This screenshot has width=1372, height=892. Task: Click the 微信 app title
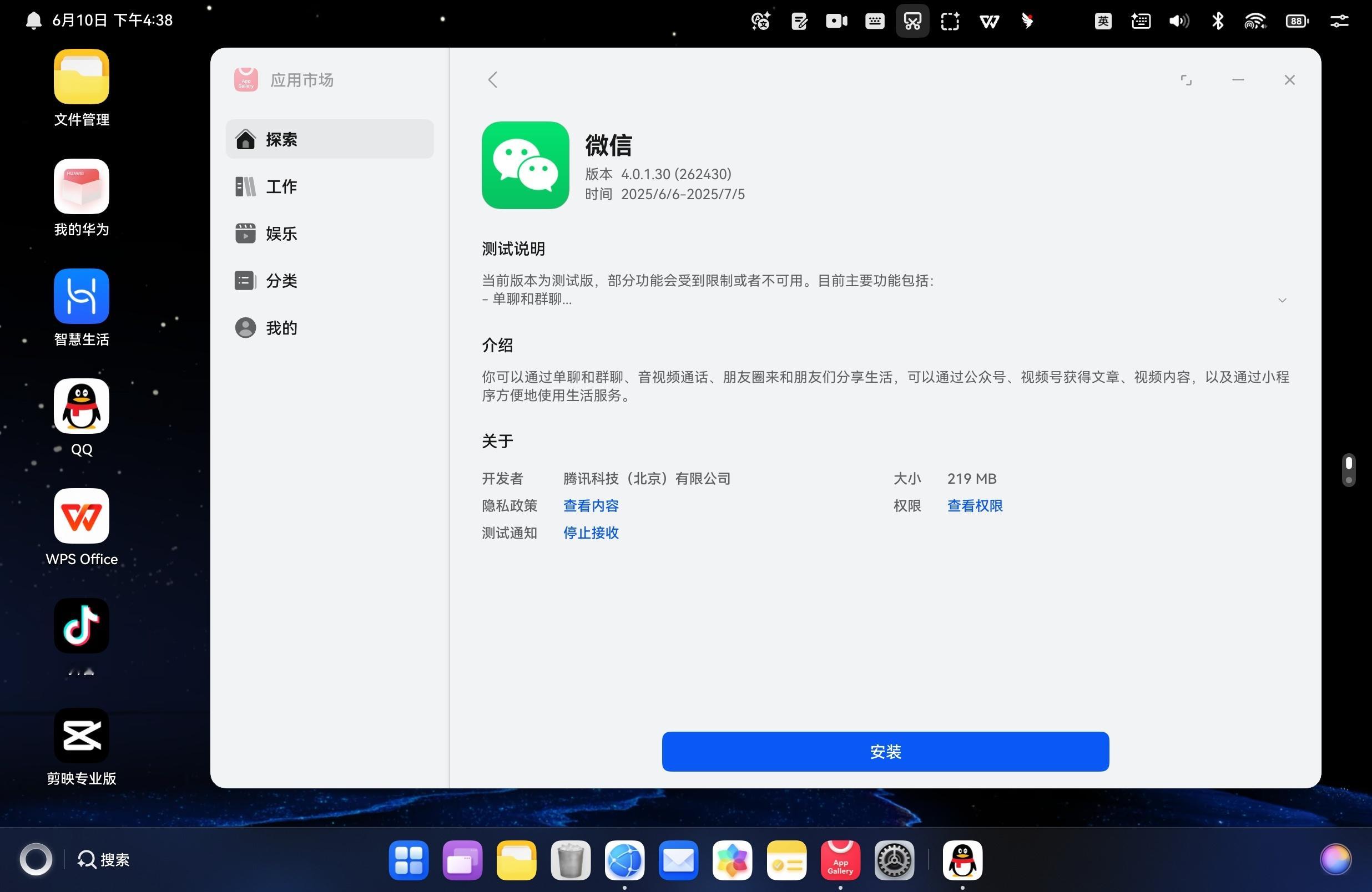click(608, 145)
